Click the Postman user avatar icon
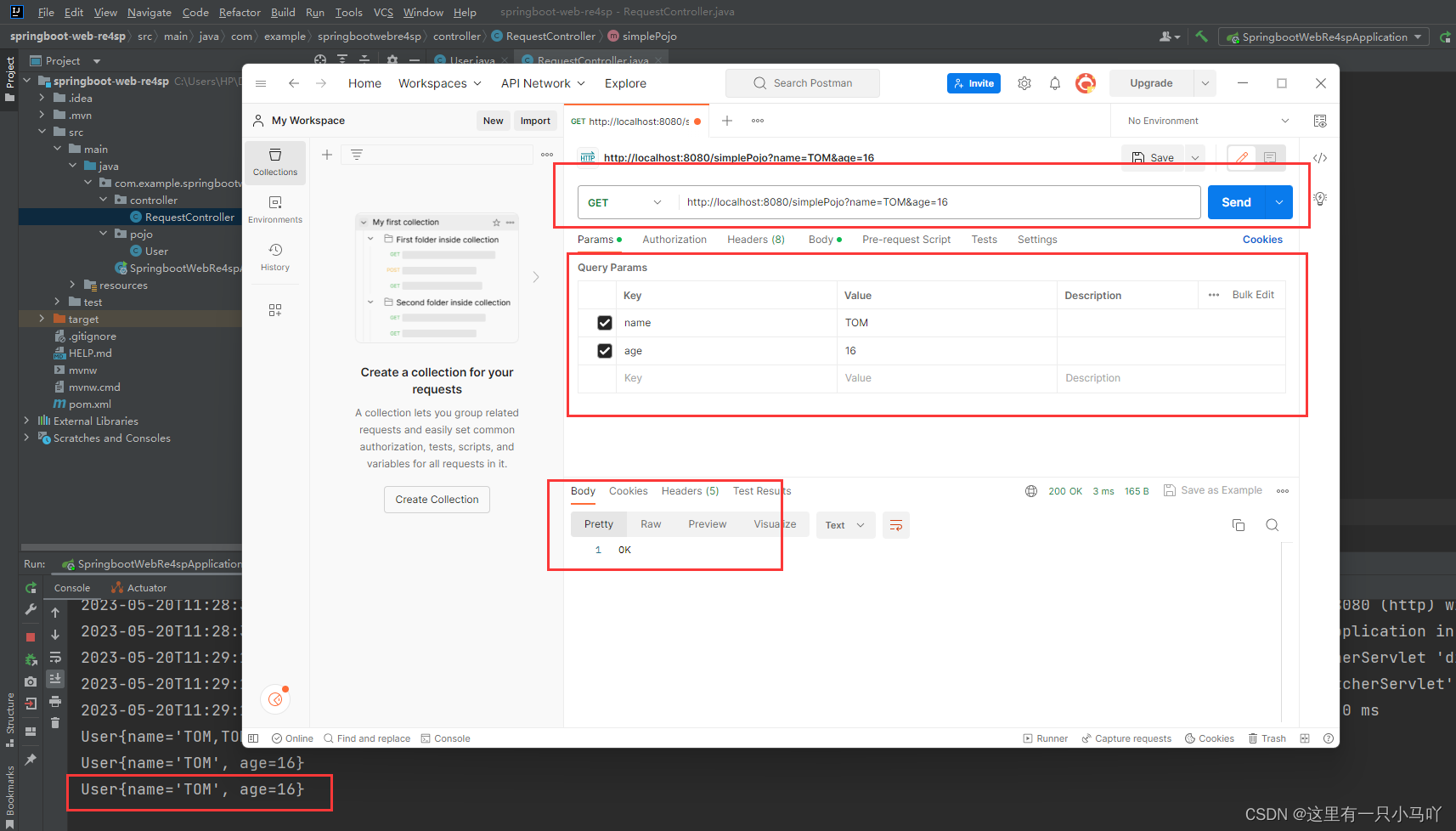This screenshot has width=1456, height=831. coord(1086,83)
